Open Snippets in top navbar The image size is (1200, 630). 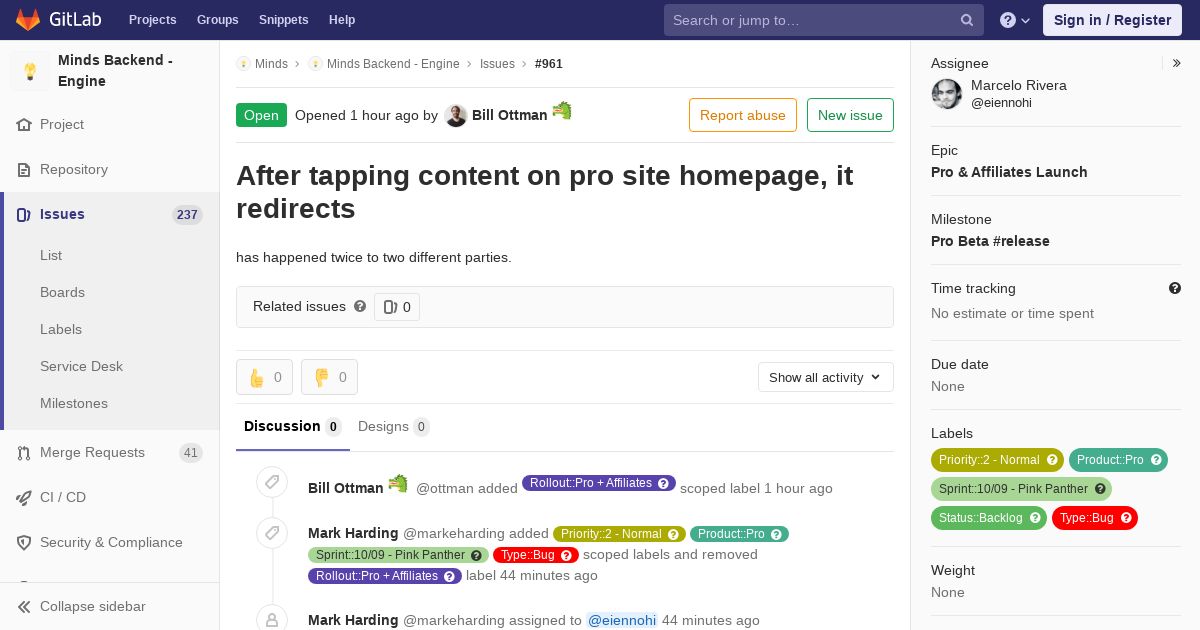click(x=284, y=20)
